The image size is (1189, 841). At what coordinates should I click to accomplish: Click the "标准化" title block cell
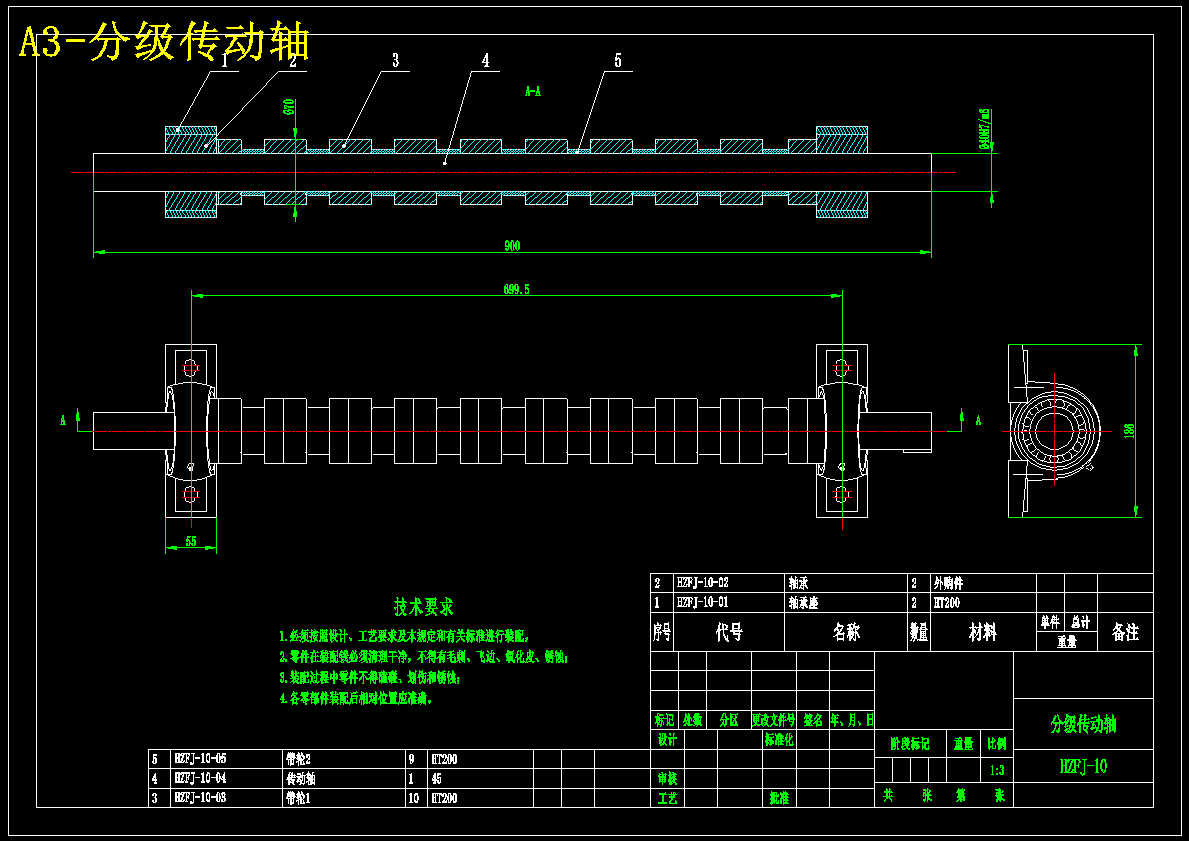(x=780, y=739)
